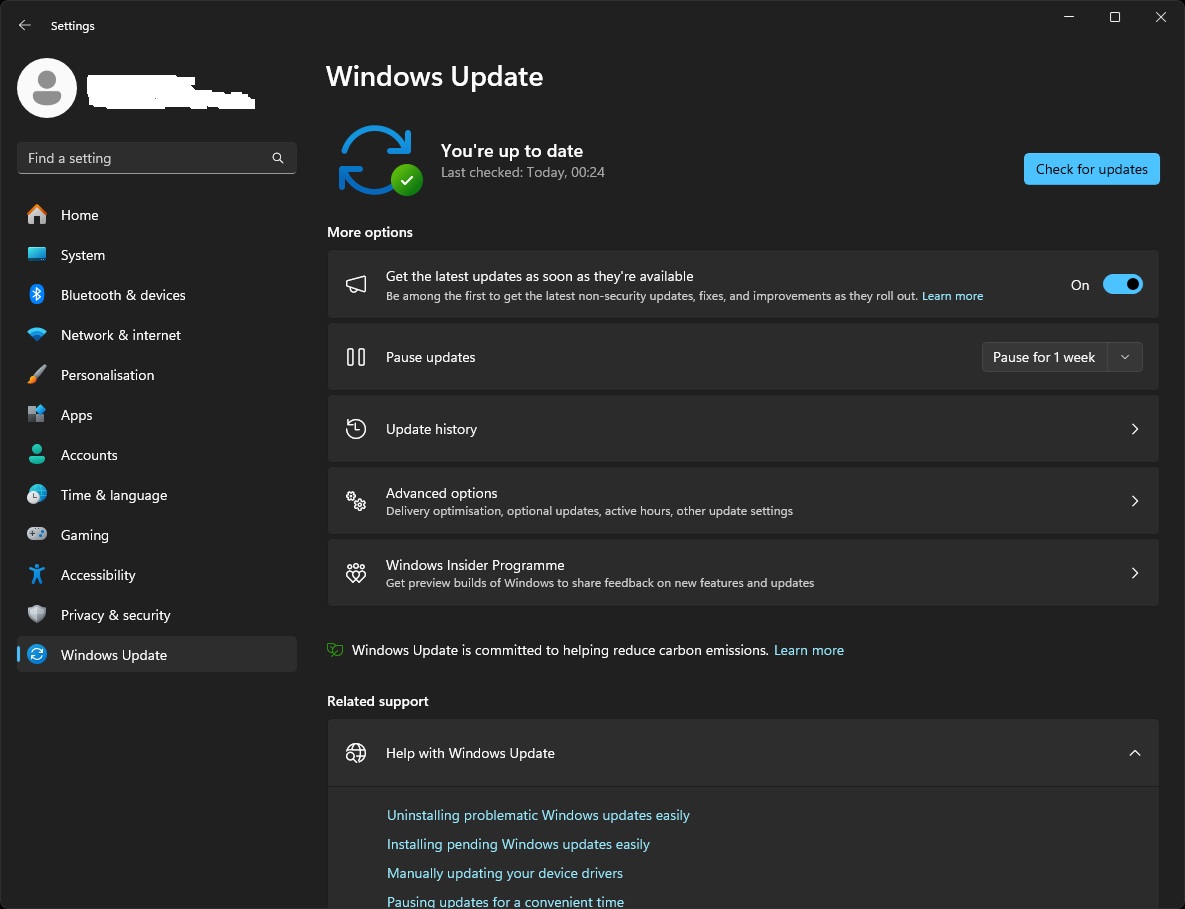1185x909 pixels.
Task: Click the Accounts person icon
Action: pos(36,455)
